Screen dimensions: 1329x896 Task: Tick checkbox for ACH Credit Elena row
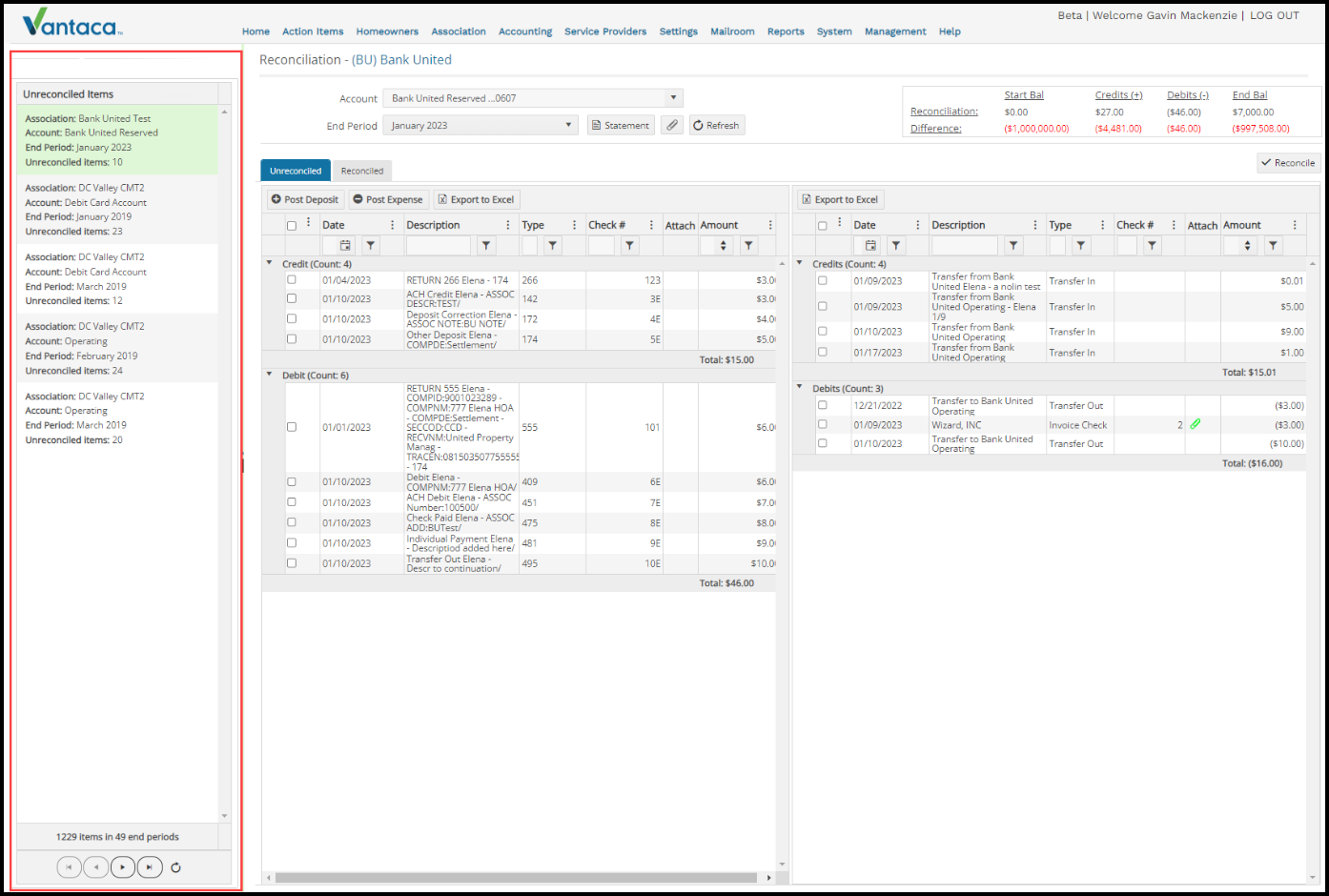[292, 298]
